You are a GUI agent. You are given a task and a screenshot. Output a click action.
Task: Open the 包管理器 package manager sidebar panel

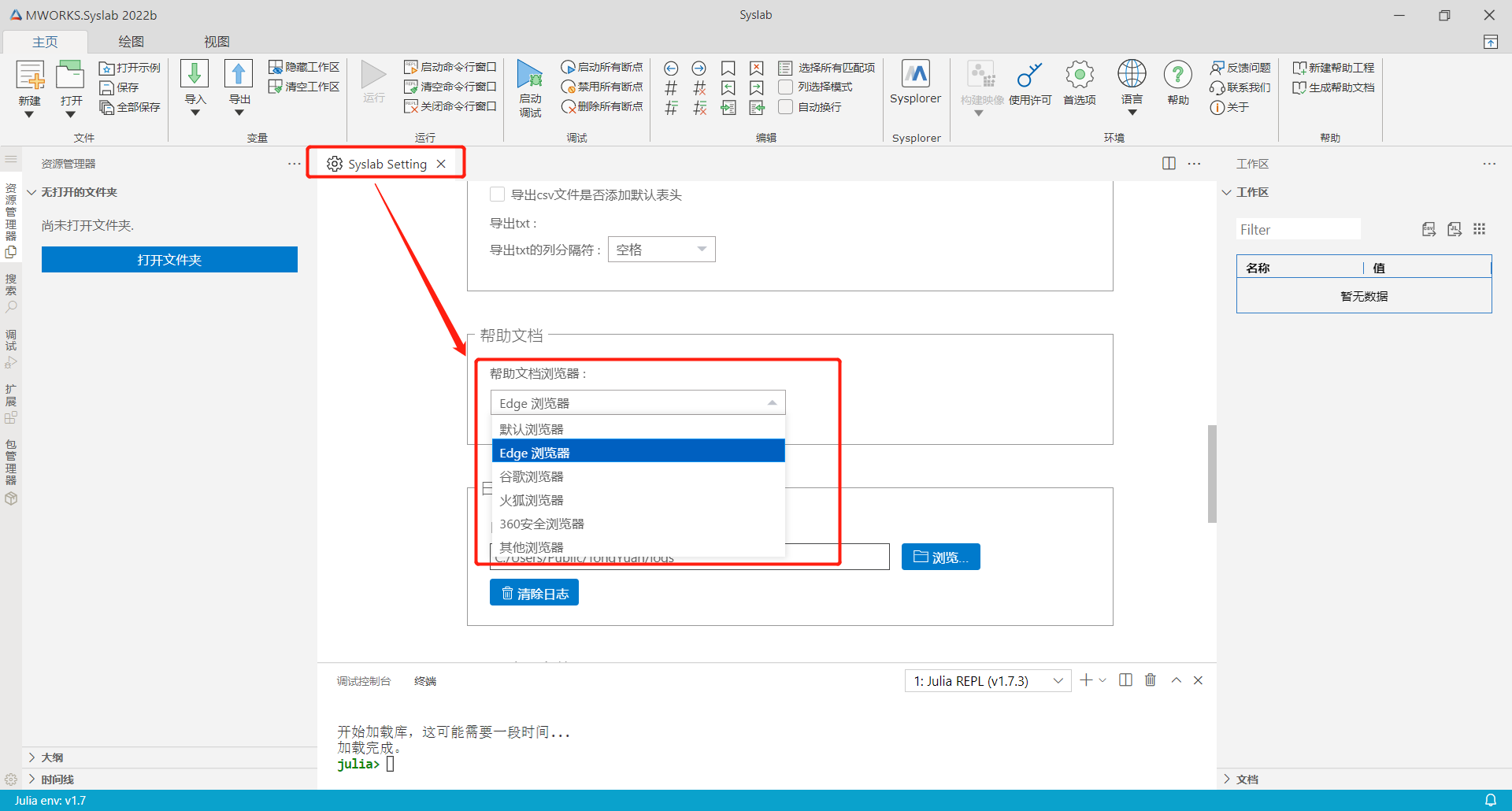click(11, 472)
